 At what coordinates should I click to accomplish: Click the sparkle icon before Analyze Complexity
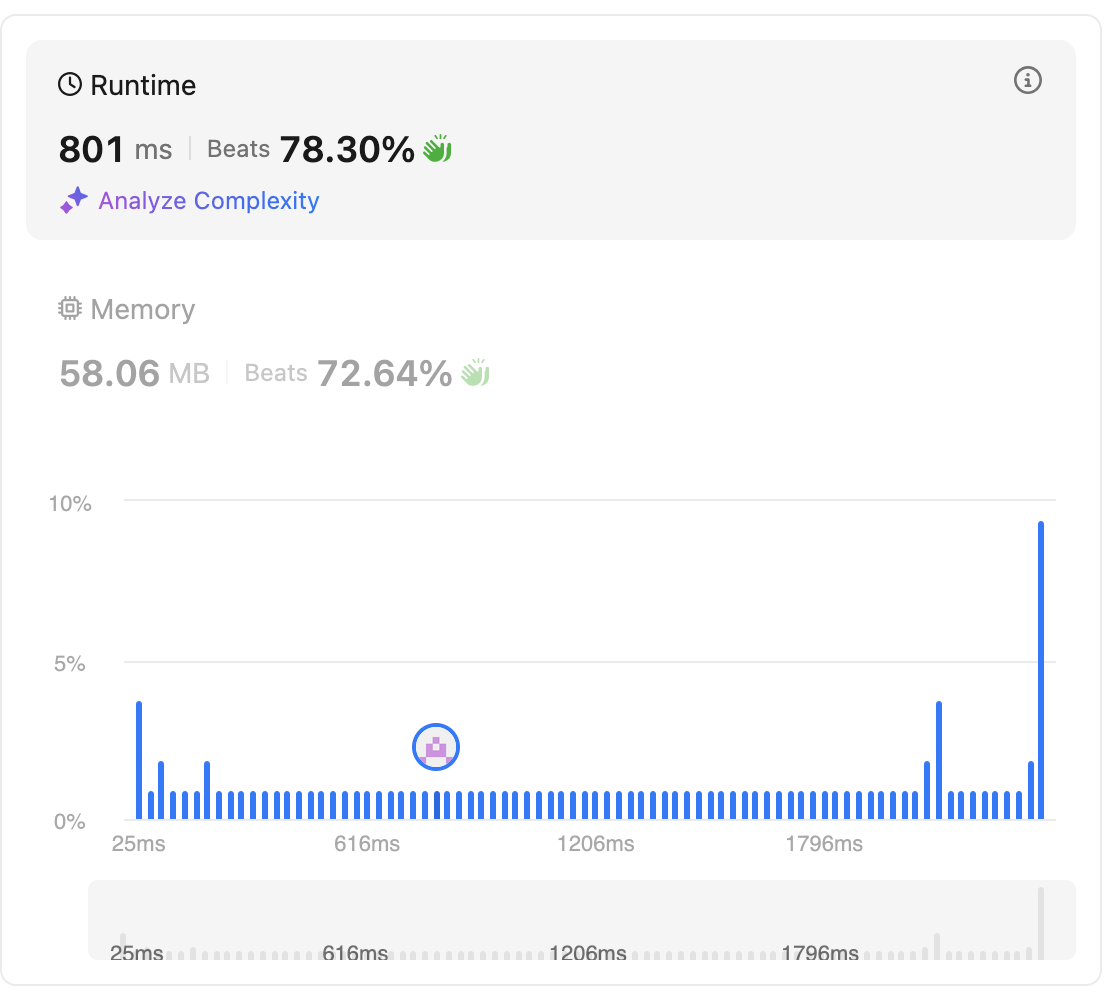[x=74, y=201]
